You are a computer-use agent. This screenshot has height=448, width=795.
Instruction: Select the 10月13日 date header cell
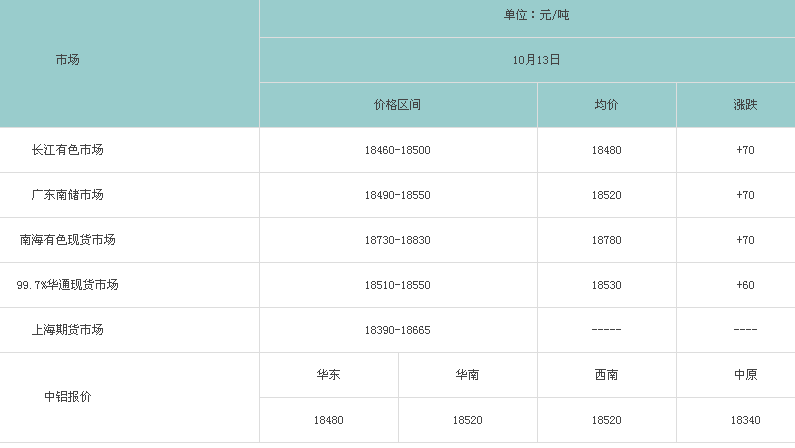click(x=536, y=60)
